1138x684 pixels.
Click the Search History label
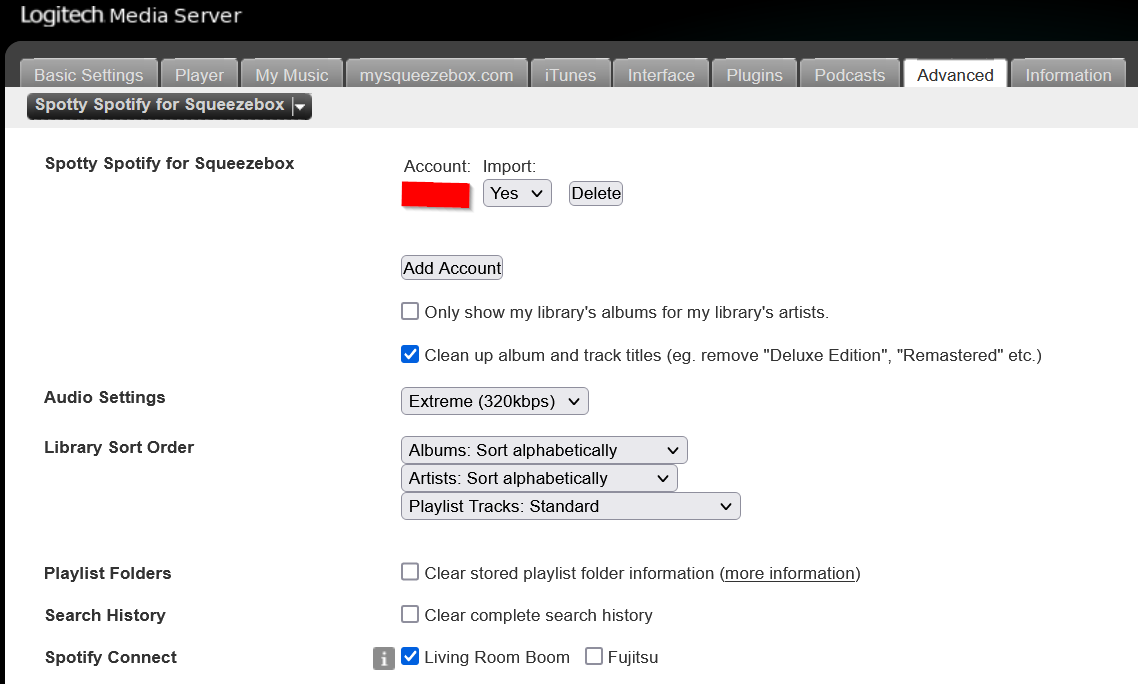(105, 616)
